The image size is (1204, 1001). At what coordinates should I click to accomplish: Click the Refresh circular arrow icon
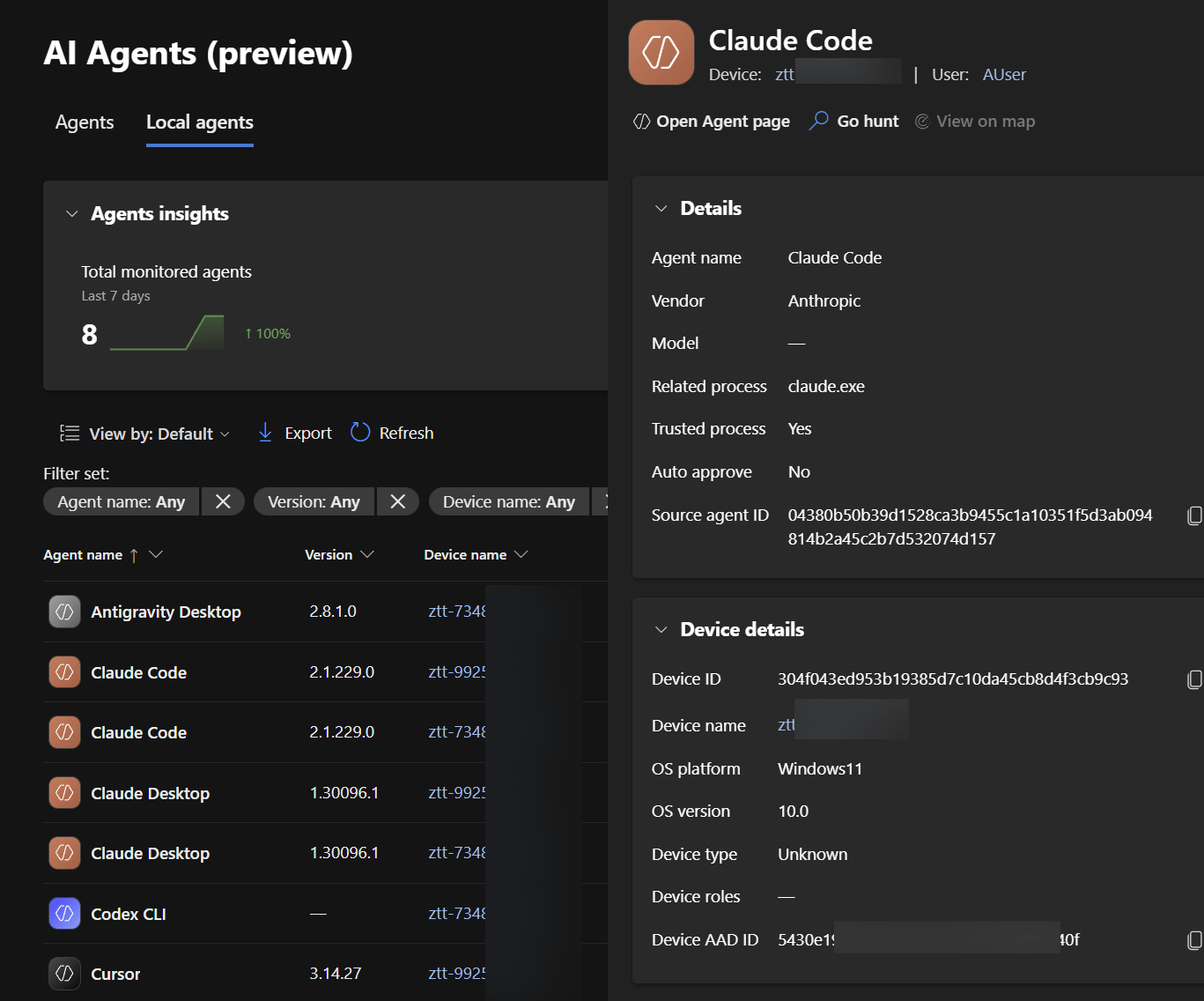(360, 433)
